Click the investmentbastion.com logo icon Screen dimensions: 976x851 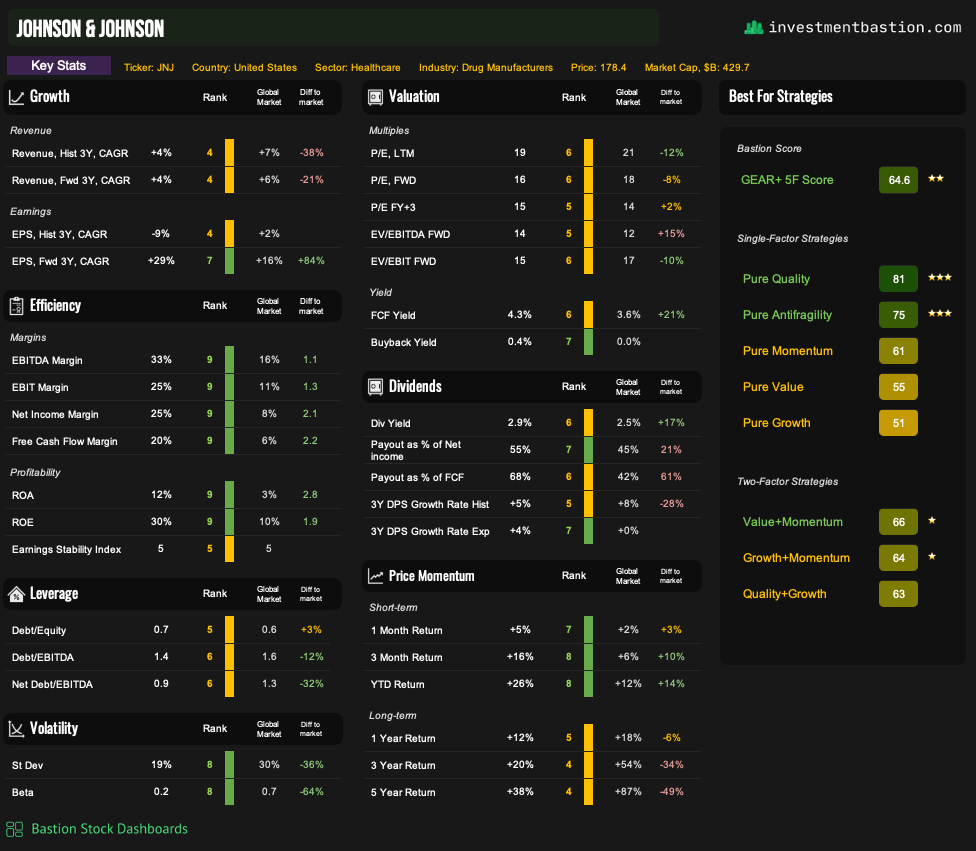(754, 27)
